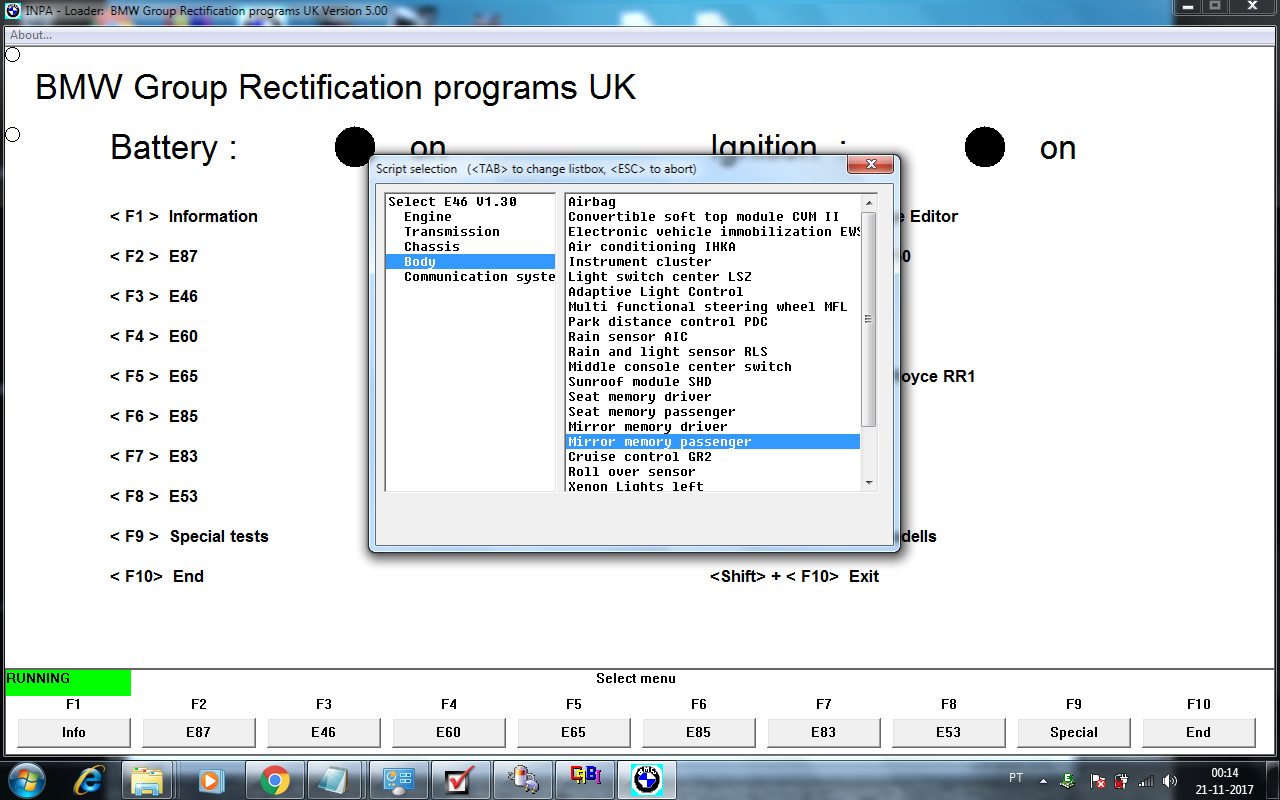Click the F10 End button

click(x=1199, y=732)
